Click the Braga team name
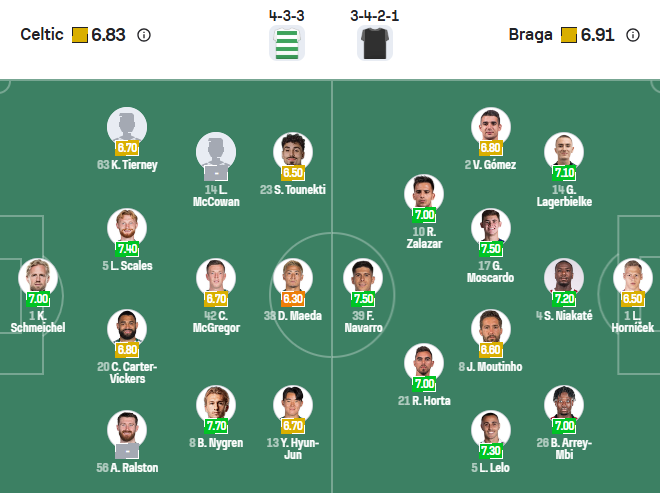 530,35
